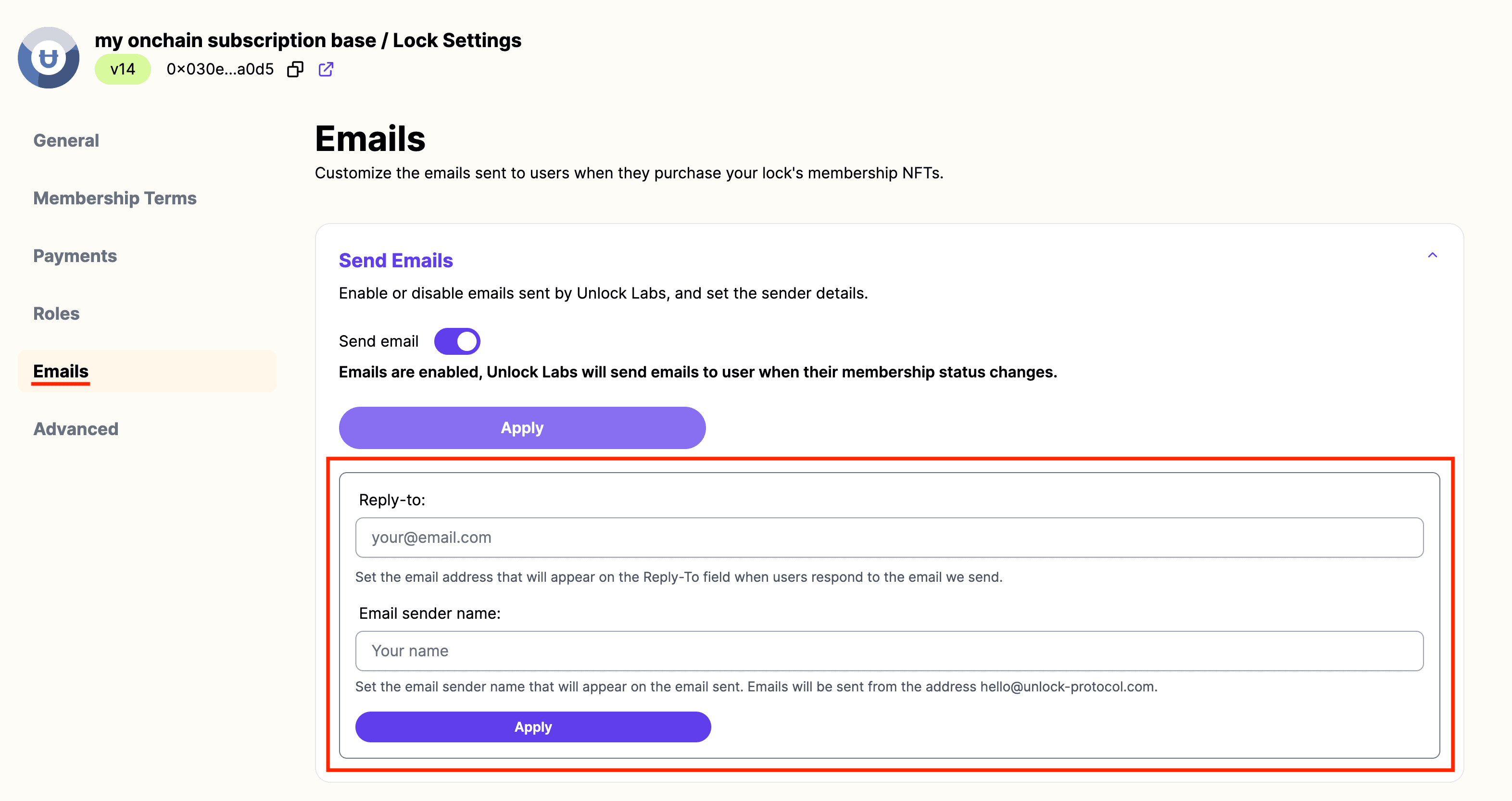The height and width of the screenshot is (801, 1512).
Task: Focus the Reply-to email input field
Action: tap(889, 538)
